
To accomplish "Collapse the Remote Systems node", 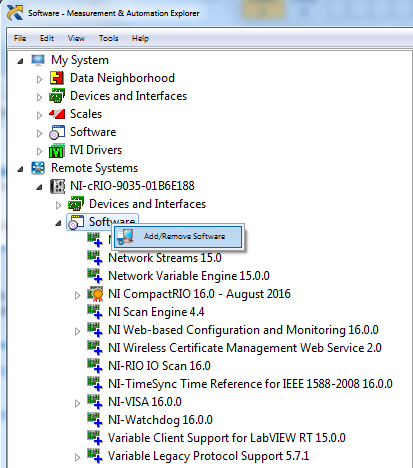I will click(21, 169).
